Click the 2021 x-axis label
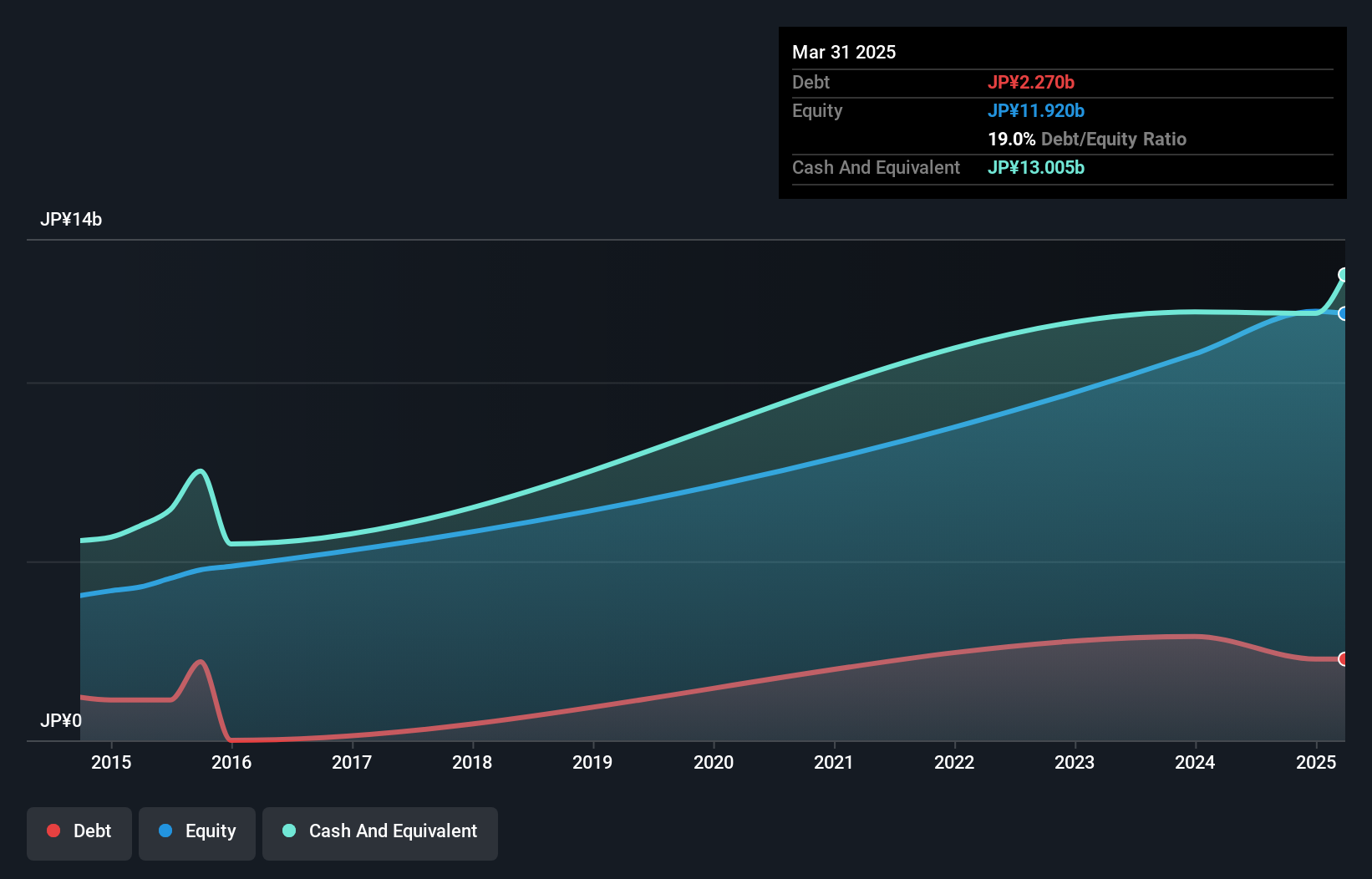 [x=834, y=762]
